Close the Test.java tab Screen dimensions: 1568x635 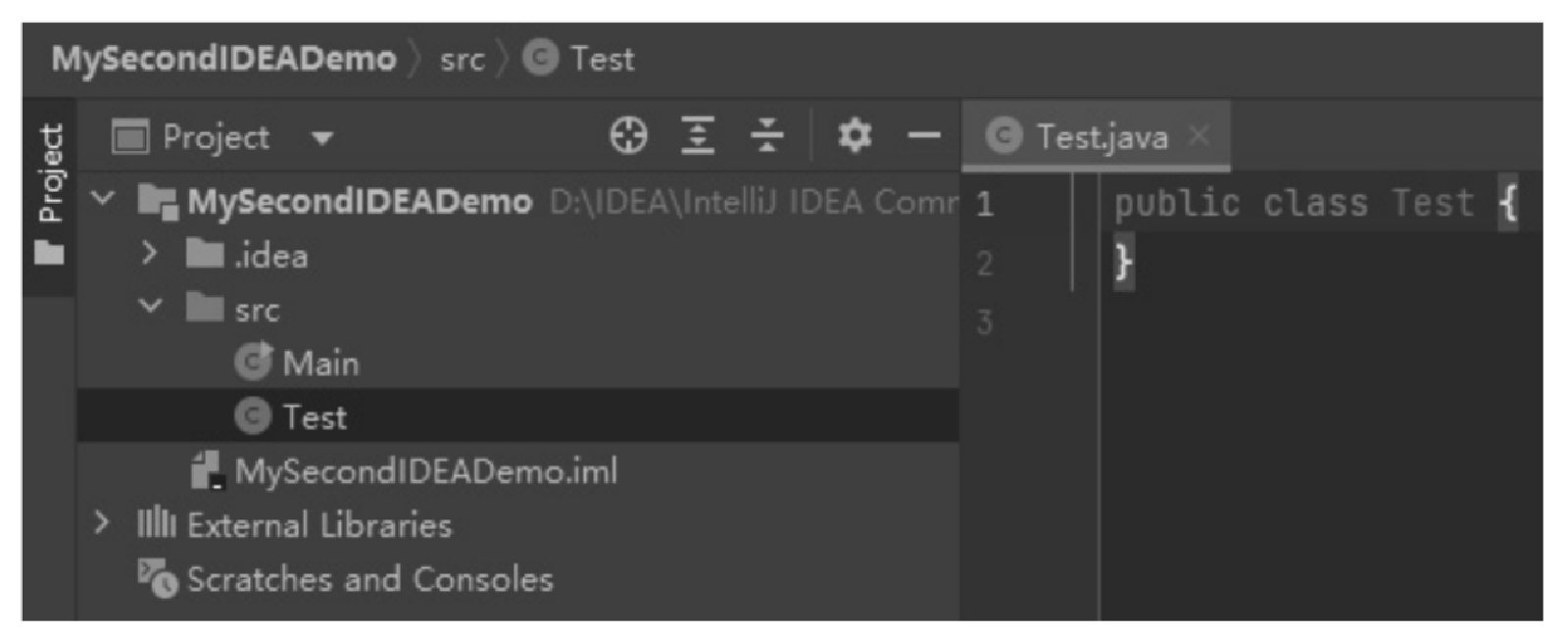pos(1199,135)
